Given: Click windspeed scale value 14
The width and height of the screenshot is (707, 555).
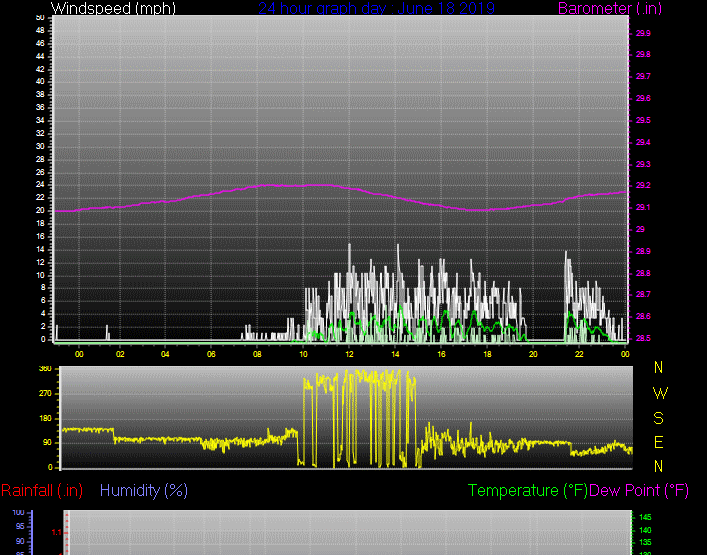Looking at the screenshot, I should 40,249.
